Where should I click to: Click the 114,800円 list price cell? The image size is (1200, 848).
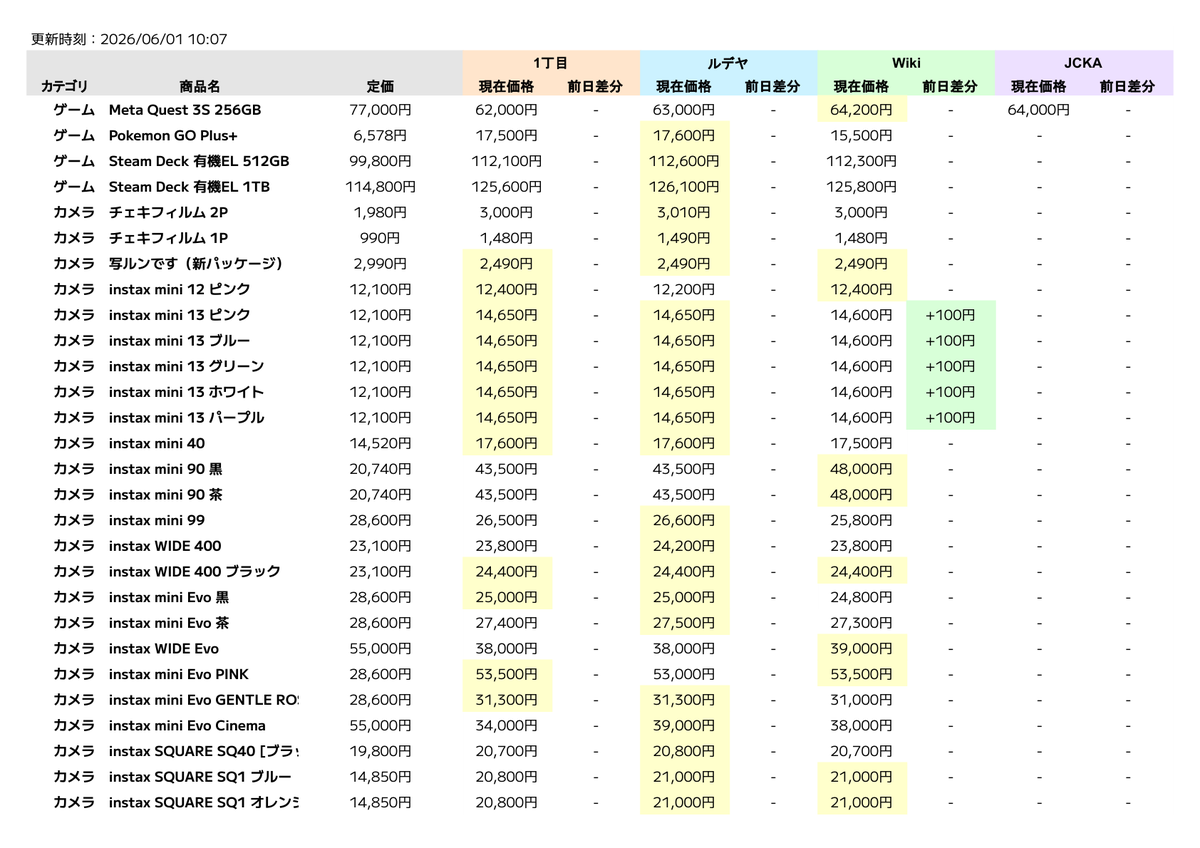click(380, 187)
